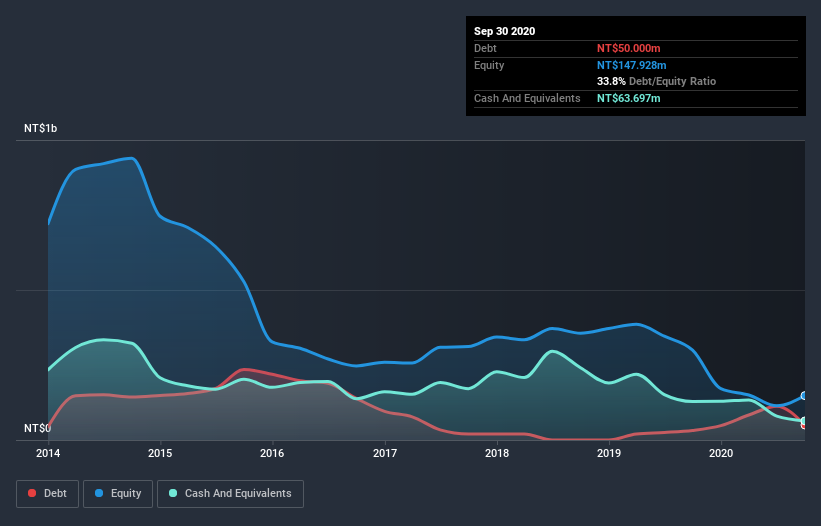Select the blue Equity endpoint marker
The width and height of the screenshot is (821, 526).
pyautogui.click(x=804, y=396)
